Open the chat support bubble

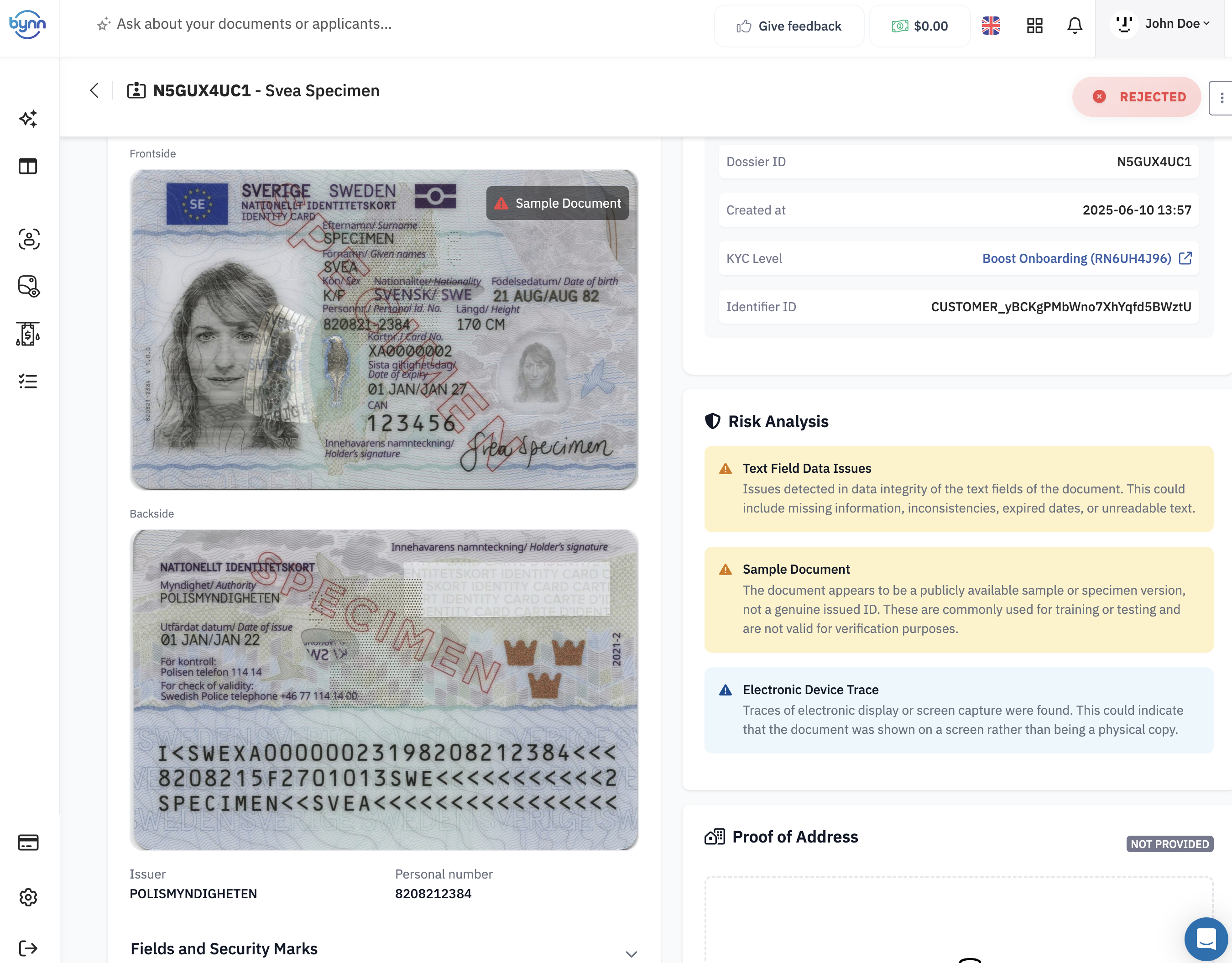pyautogui.click(x=1206, y=939)
